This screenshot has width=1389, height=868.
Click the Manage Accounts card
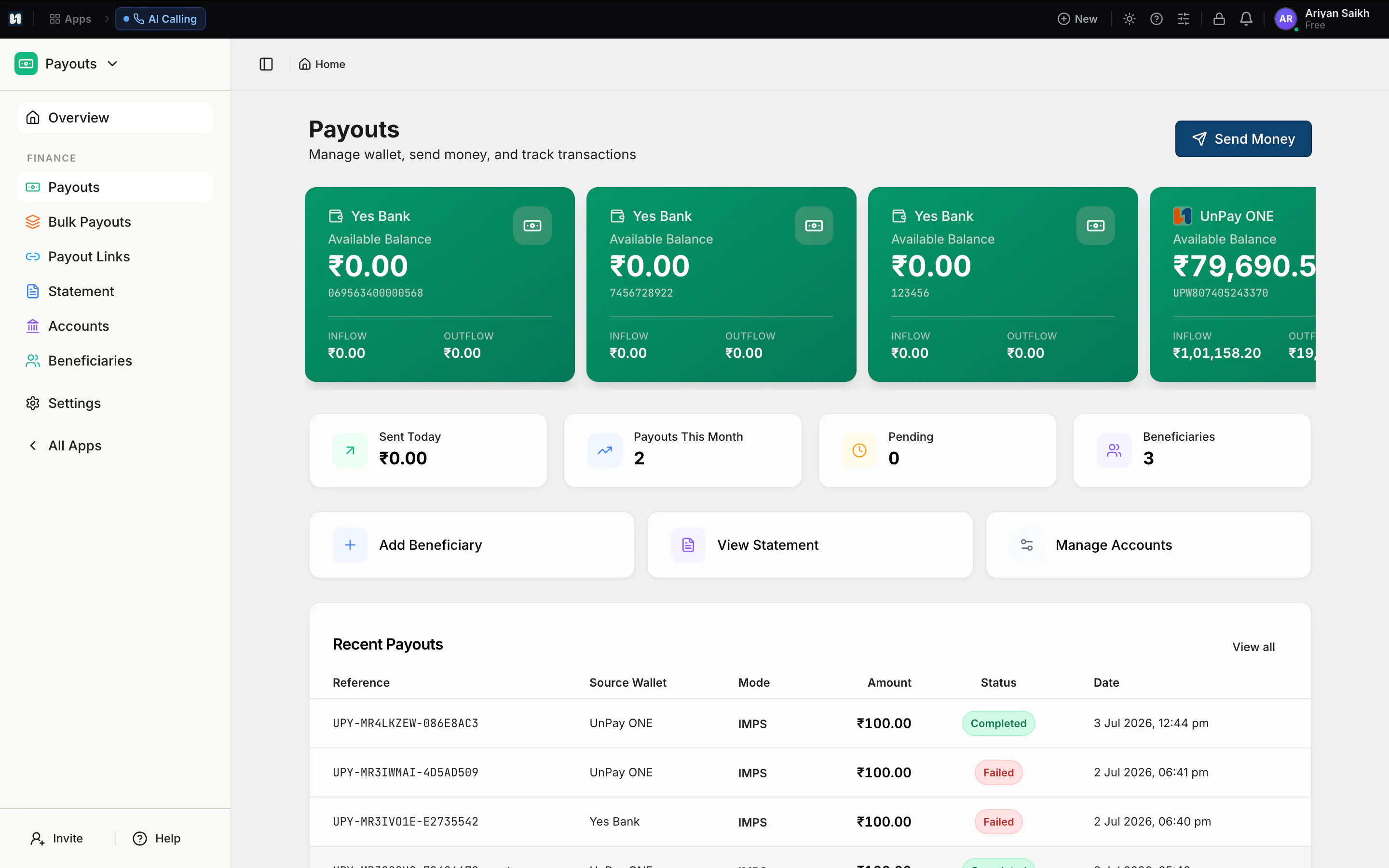tap(1148, 545)
